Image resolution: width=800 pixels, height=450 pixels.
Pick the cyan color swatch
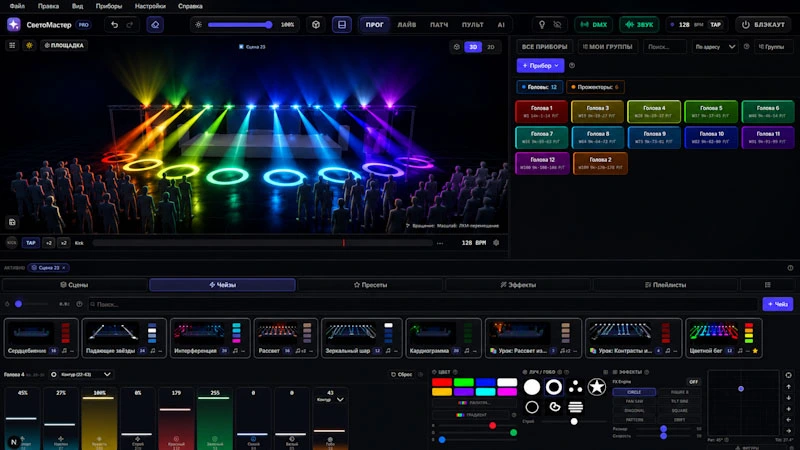coord(485,392)
